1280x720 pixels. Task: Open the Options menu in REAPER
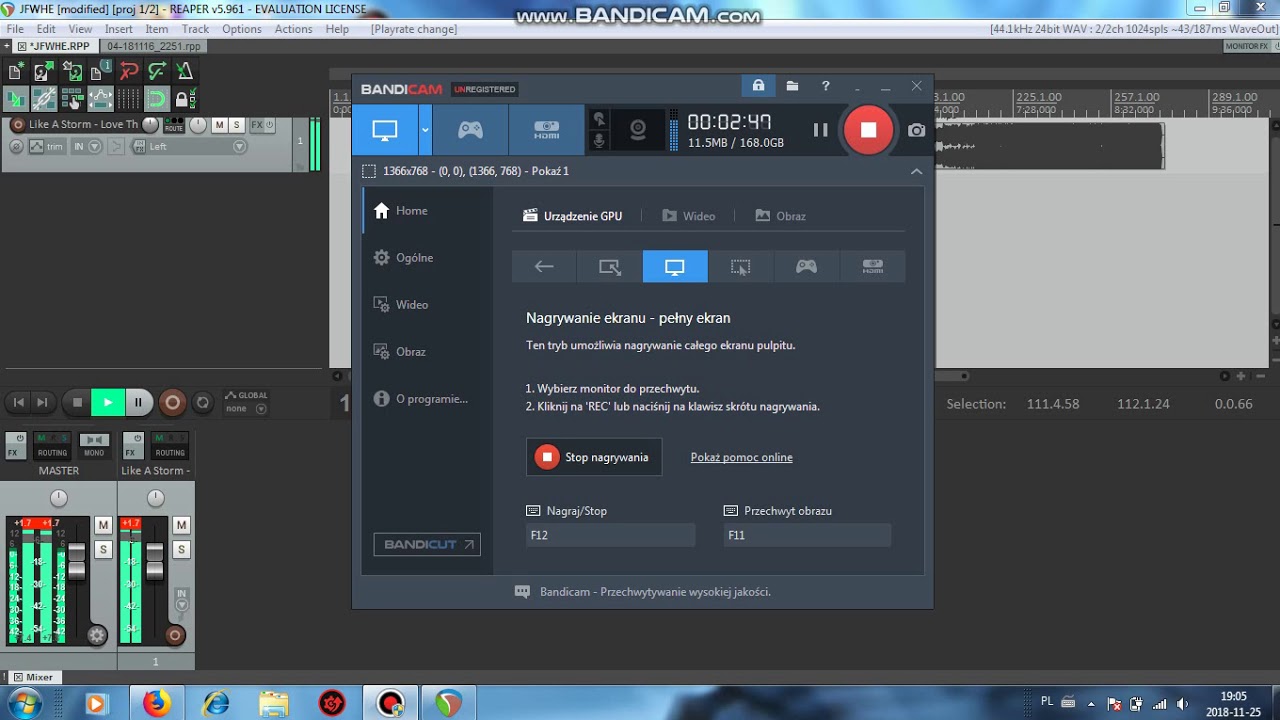[x=242, y=29]
